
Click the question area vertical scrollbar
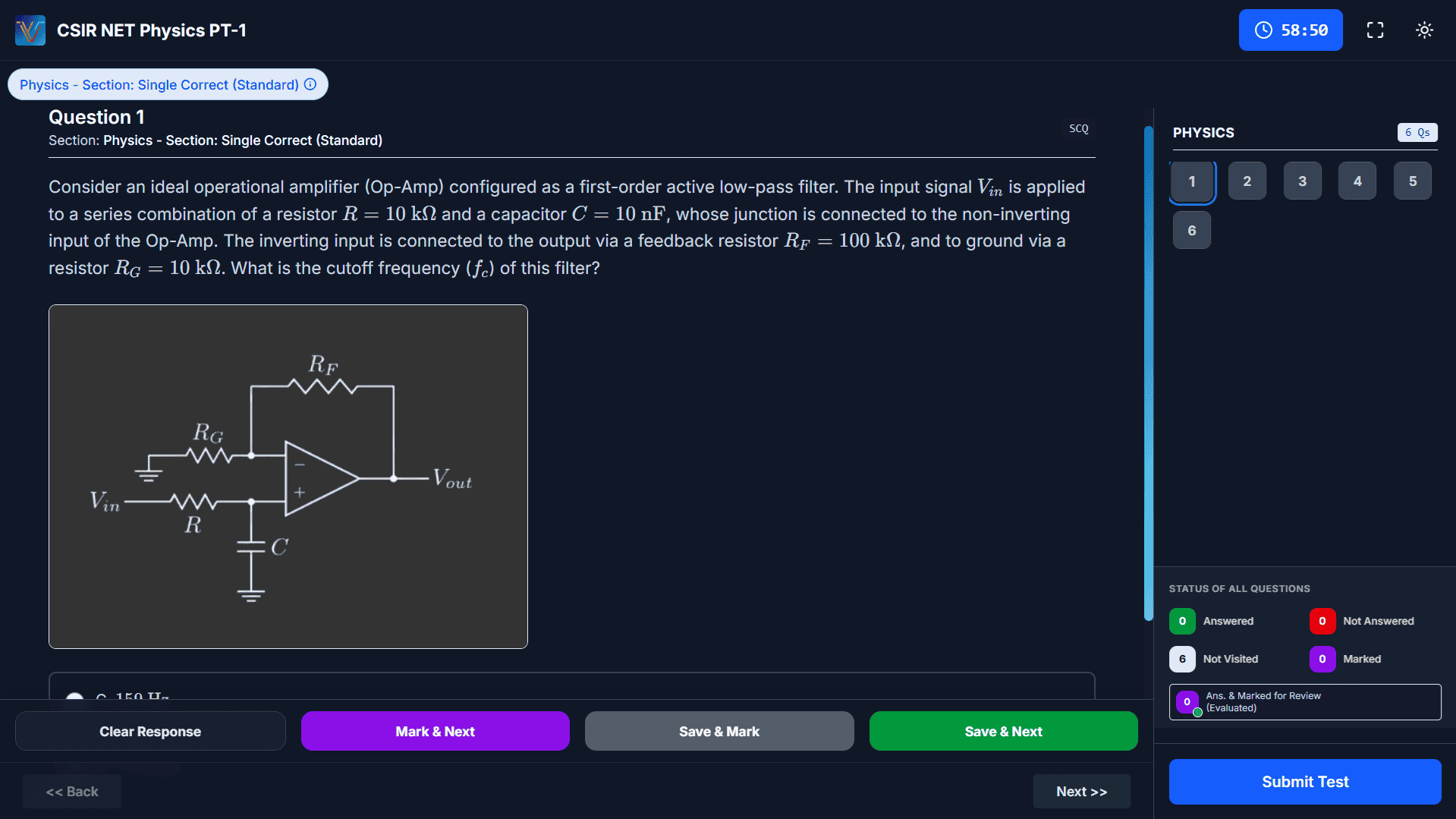1148,372
